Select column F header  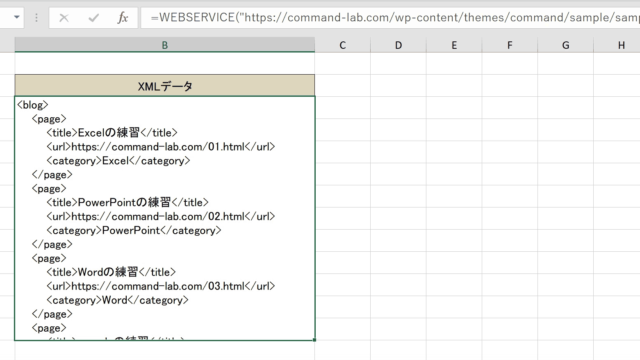[510, 45]
